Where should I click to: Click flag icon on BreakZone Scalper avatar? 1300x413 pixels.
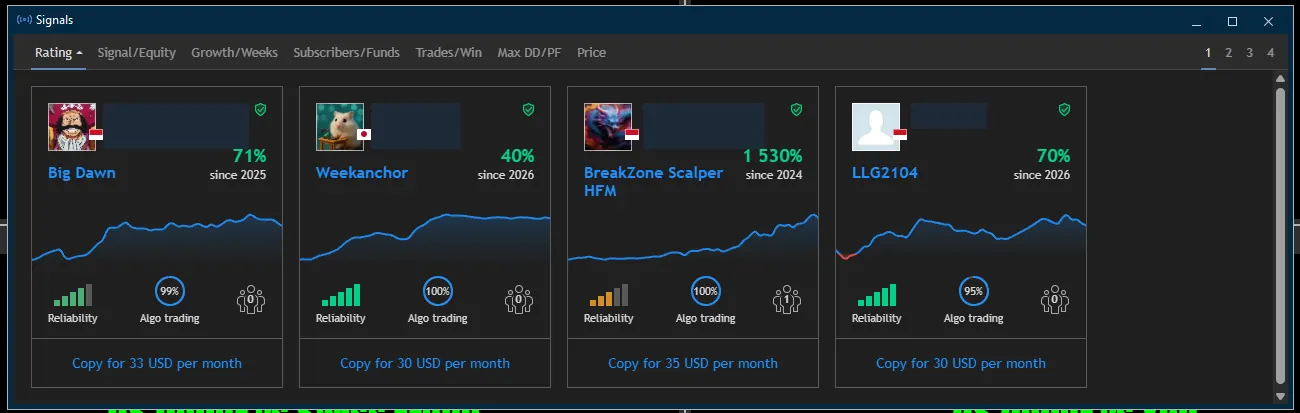[632, 134]
